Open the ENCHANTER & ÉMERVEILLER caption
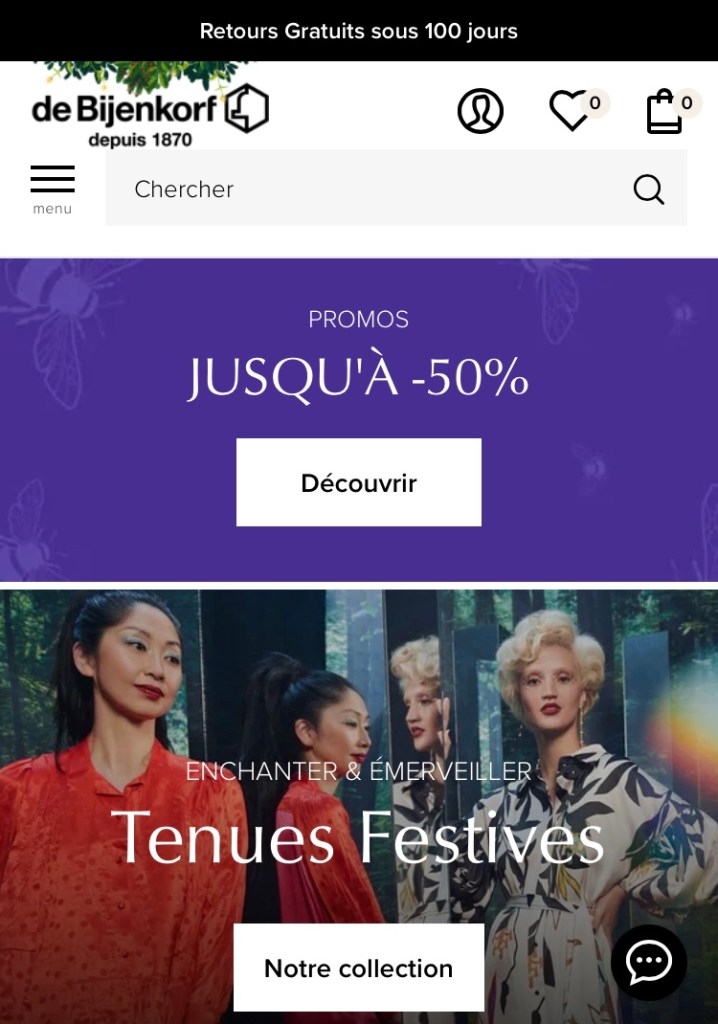The height and width of the screenshot is (1024, 718). click(359, 771)
